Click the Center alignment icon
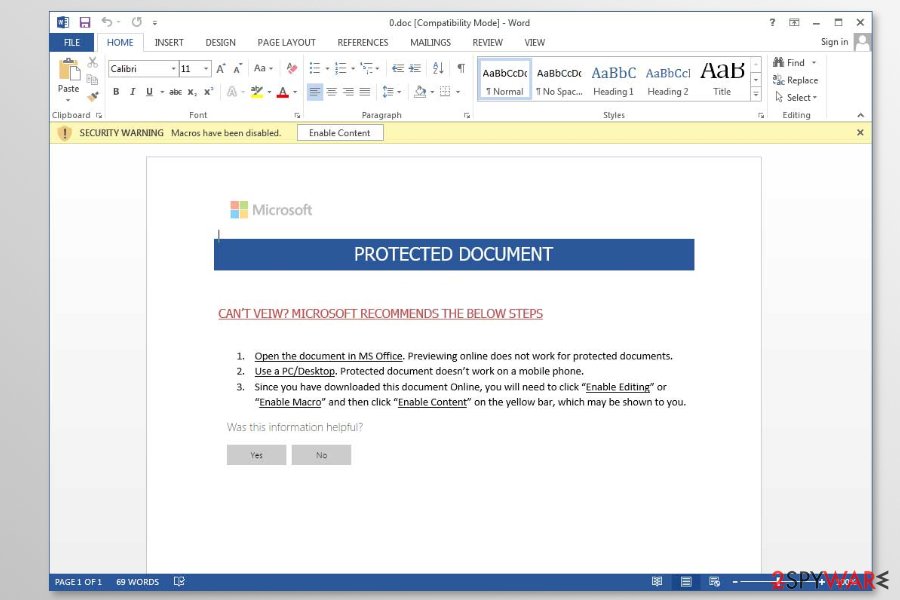The width and height of the screenshot is (900, 600). (x=332, y=92)
